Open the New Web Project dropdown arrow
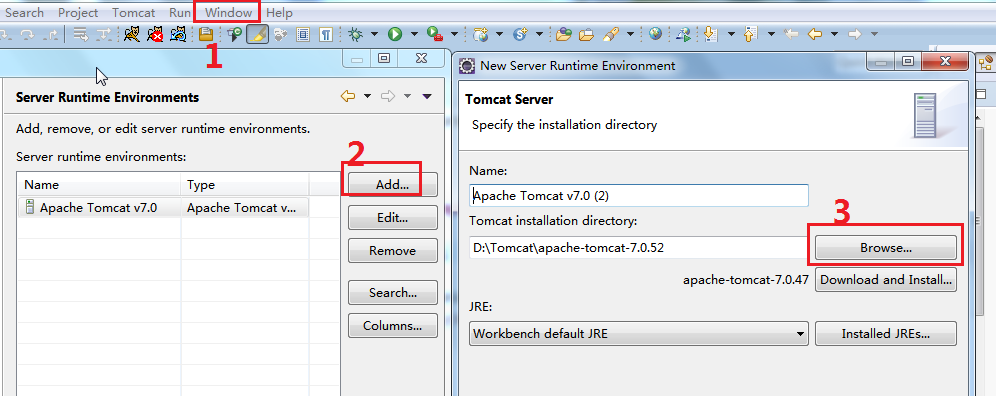This screenshot has height=396, width=996. tap(499, 34)
